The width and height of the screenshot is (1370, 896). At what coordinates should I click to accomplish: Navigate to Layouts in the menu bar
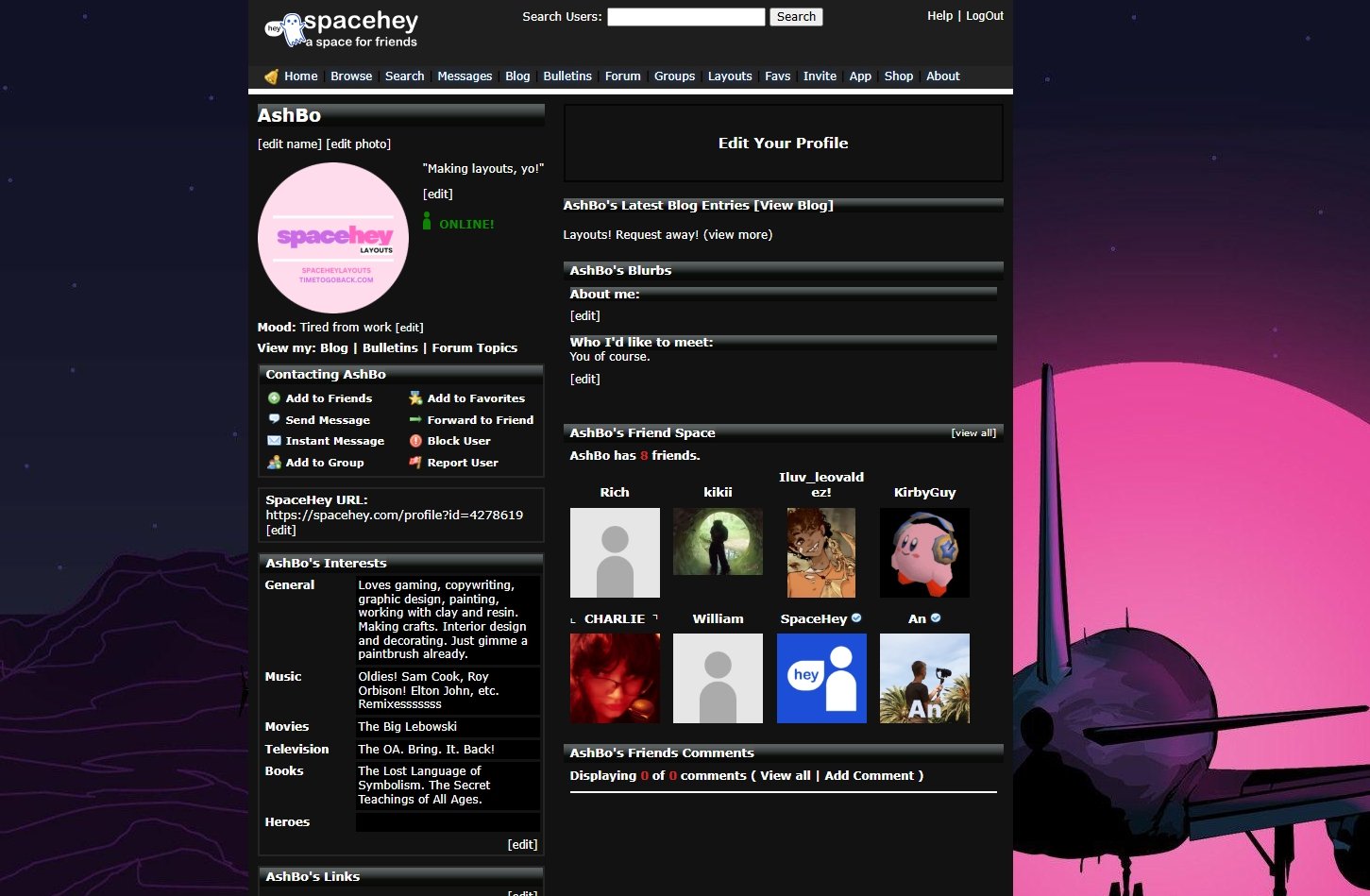click(x=729, y=76)
